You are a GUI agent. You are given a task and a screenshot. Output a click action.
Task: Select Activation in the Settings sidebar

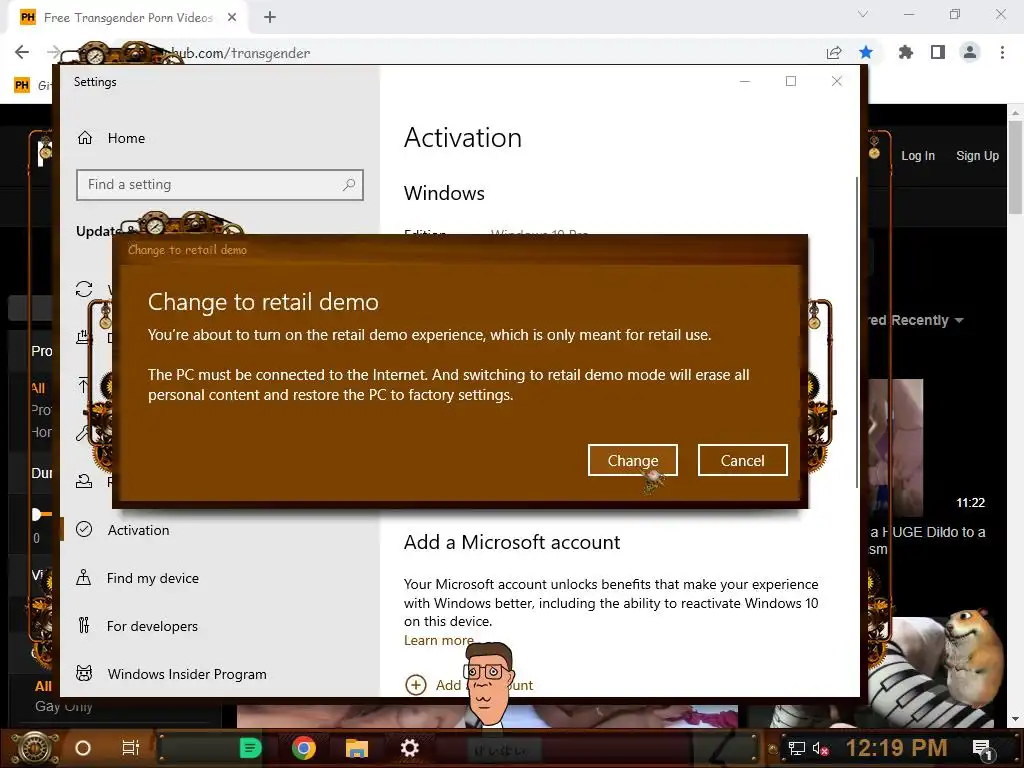coord(138,530)
